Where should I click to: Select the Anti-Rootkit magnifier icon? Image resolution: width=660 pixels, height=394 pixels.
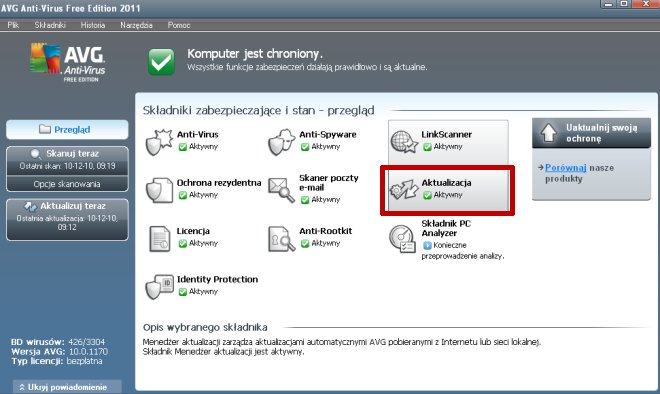coord(282,239)
